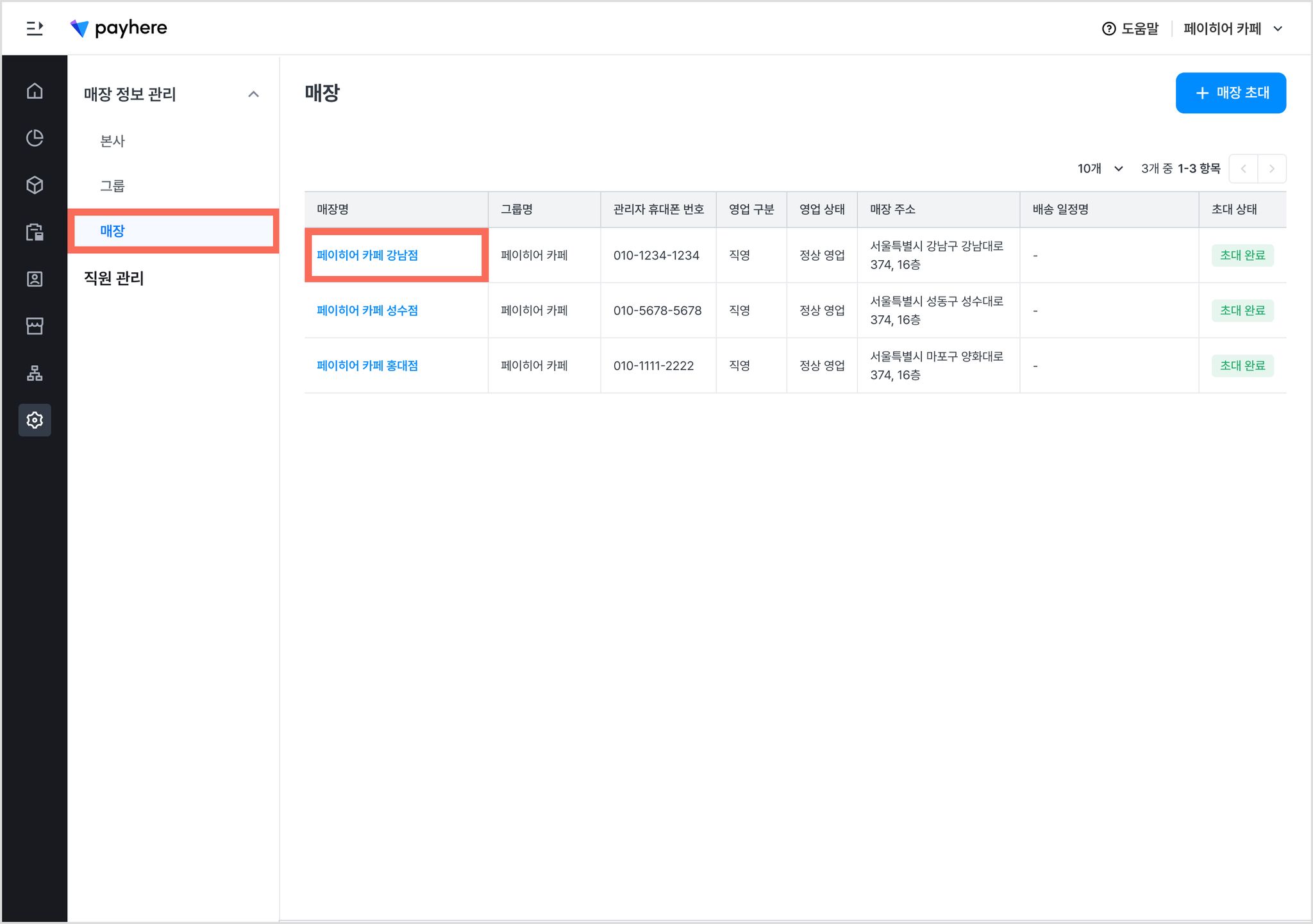The width and height of the screenshot is (1313, 924).
Task: Toggle the sidebar collapse menu icon
Action: (x=35, y=28)
